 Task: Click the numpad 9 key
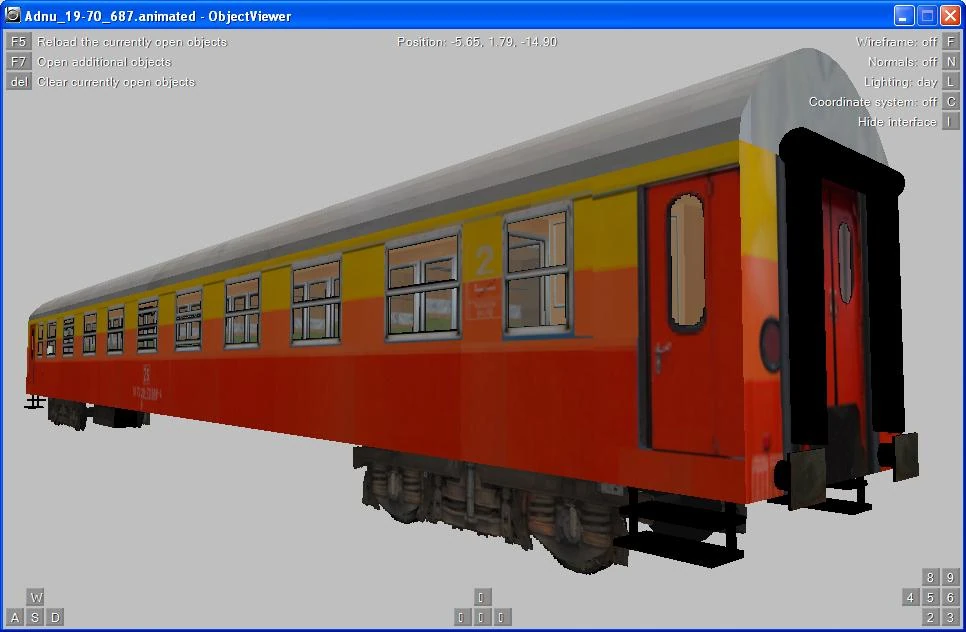point(951,577)
